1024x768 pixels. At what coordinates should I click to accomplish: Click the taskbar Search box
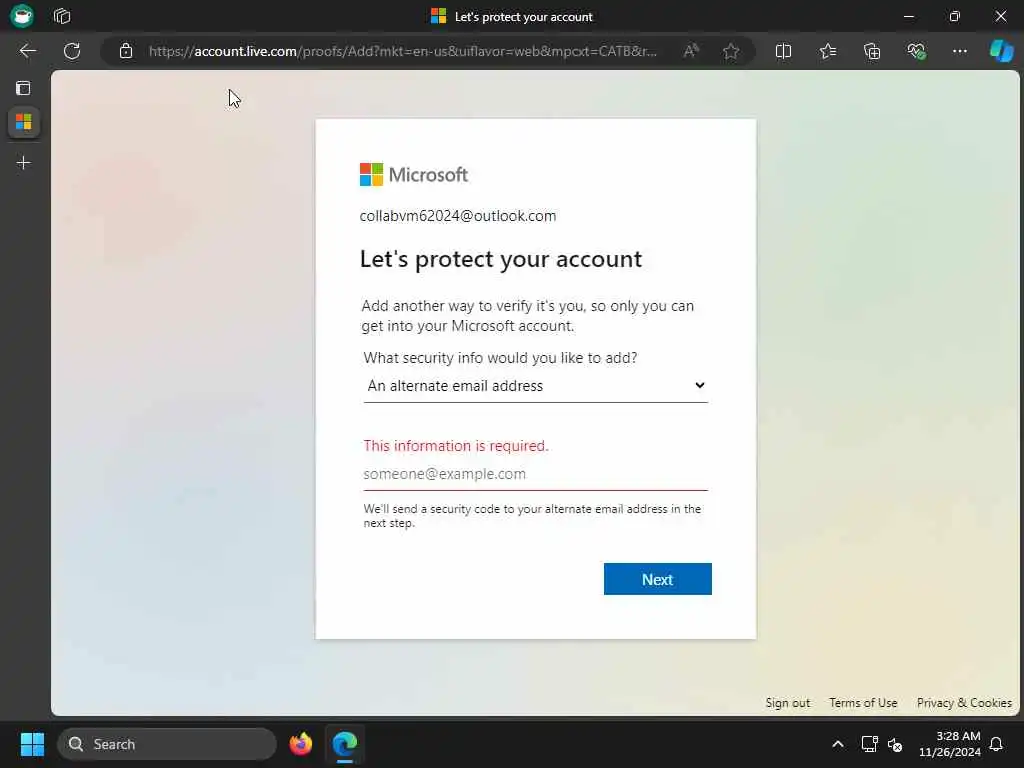tap(167, 744)
